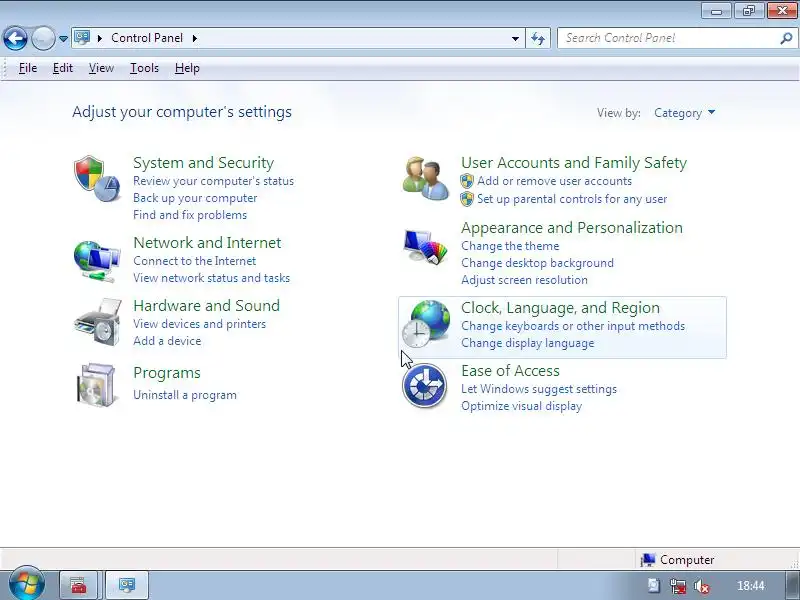The height and width of the screenshot is (600, 800).
Task: Click View network status and tasks
Action: (211, 278)
